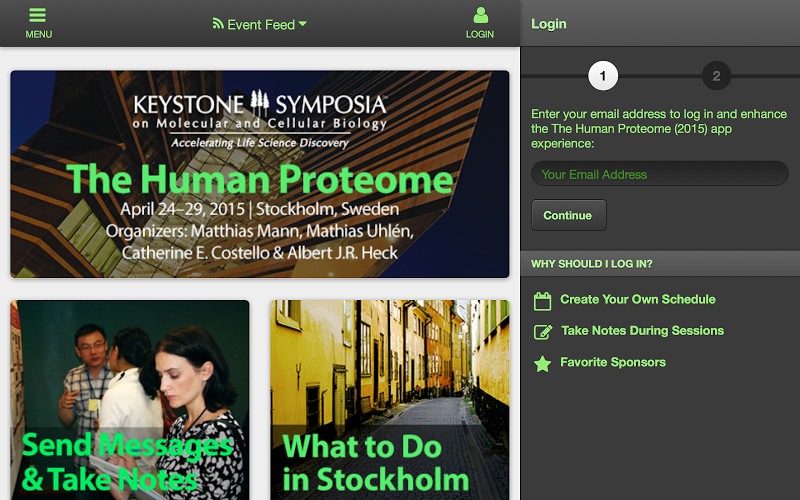Click the Continue button
The width and height of the screenshot is (800, 500).
click(569, 215)
